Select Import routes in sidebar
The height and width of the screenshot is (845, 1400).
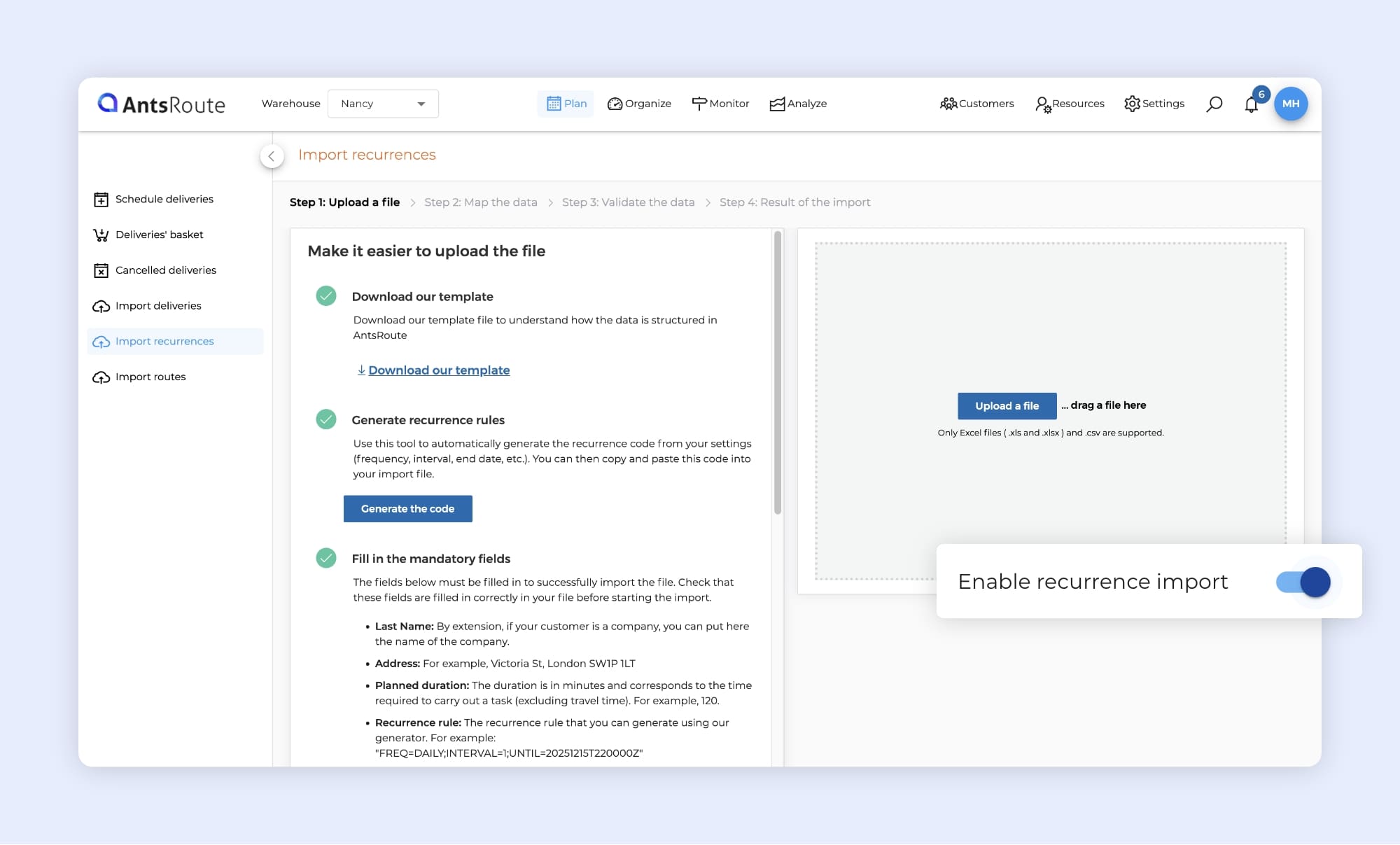point(150,377)
